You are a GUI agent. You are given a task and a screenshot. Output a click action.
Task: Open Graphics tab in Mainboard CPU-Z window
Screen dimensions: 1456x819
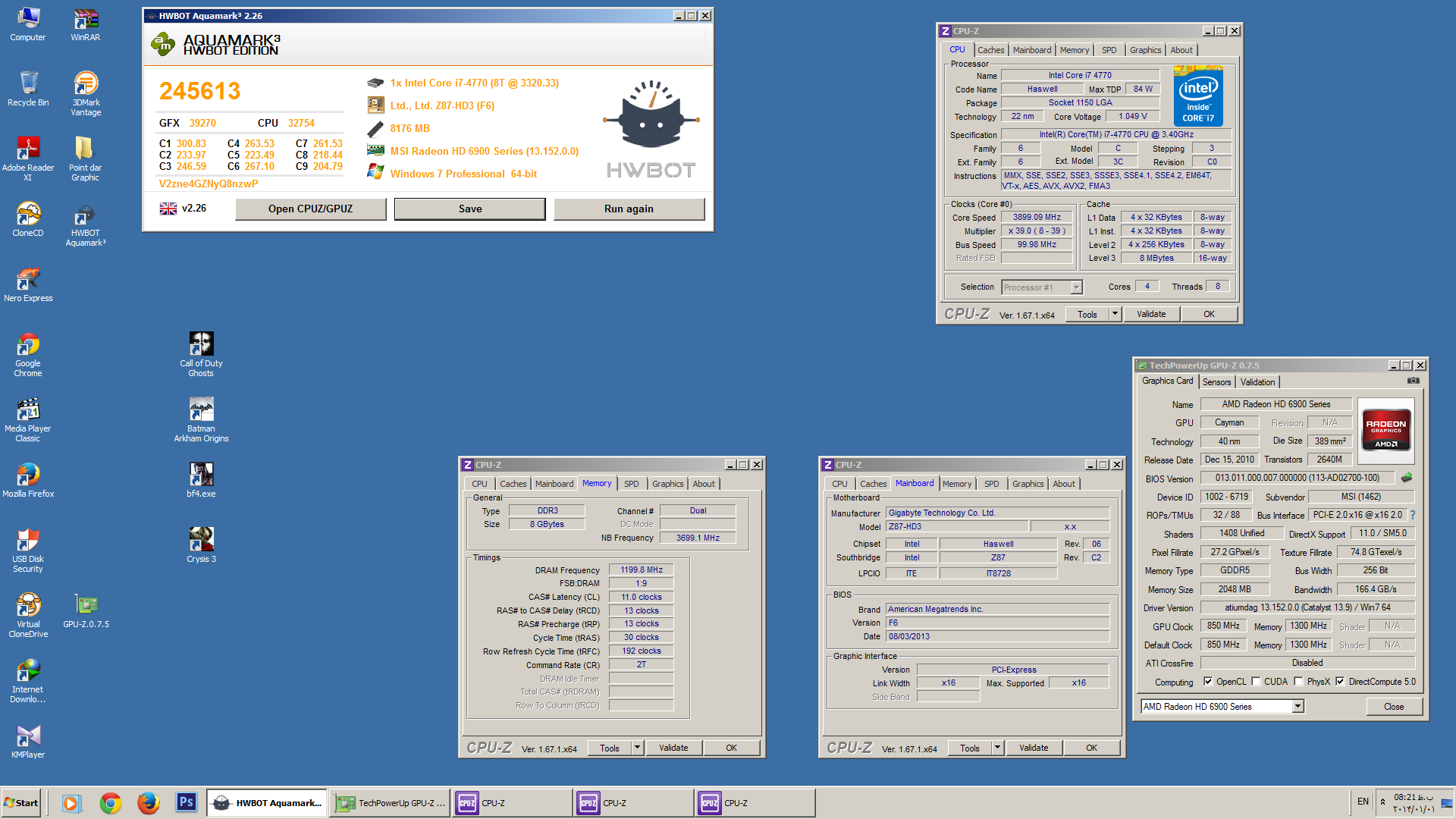click(x=1028, y=484)
